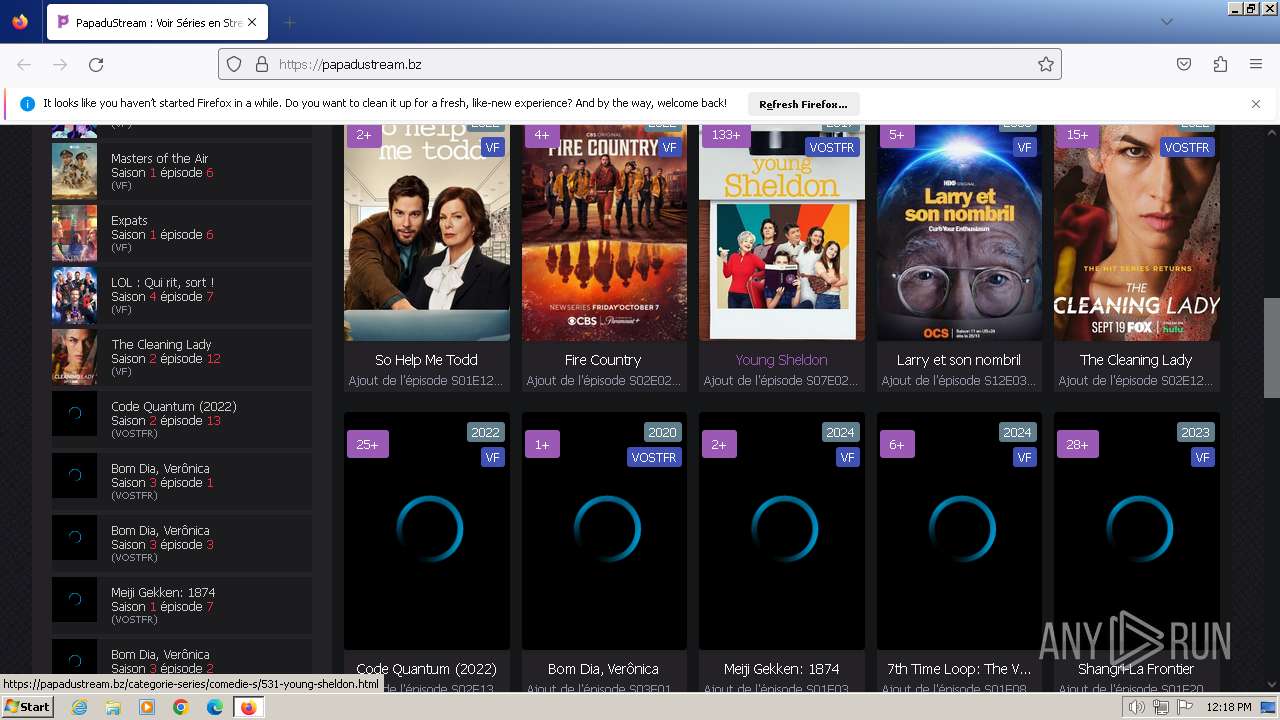
Task: Open the Firefox hamburger menu
Action: click(1256, 64)
